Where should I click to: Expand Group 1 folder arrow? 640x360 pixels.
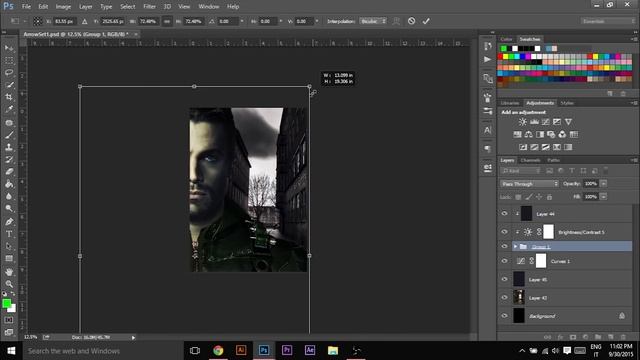pos(515,246)
